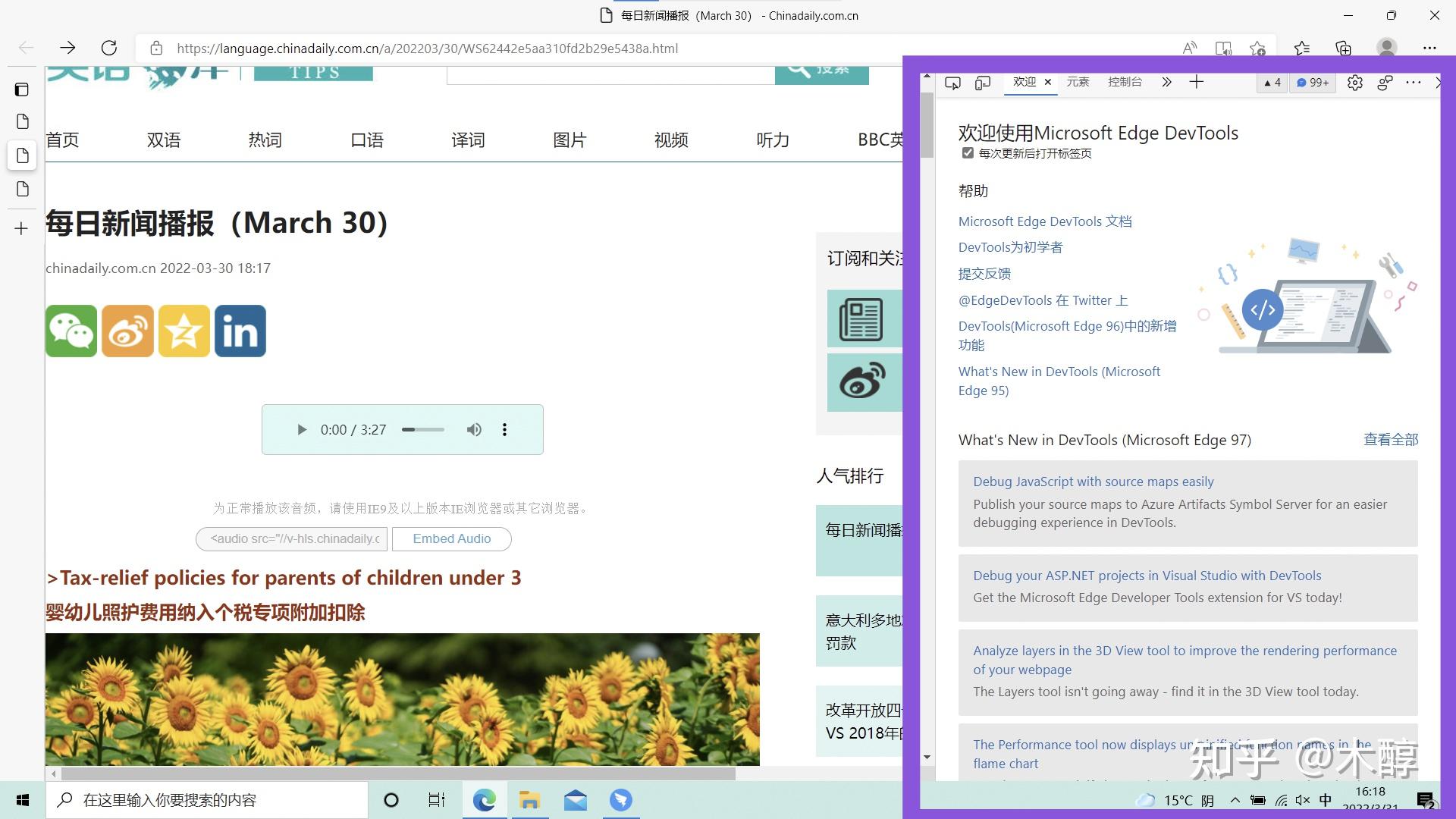Screen dimensions: 1456x819
Task: Open the browser Collections icon
Action: click(1345, 48)
